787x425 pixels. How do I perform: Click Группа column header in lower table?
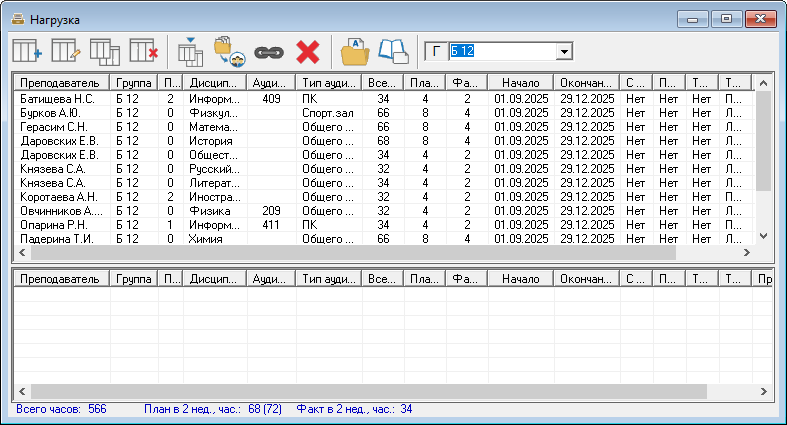(x=134, y=280)
